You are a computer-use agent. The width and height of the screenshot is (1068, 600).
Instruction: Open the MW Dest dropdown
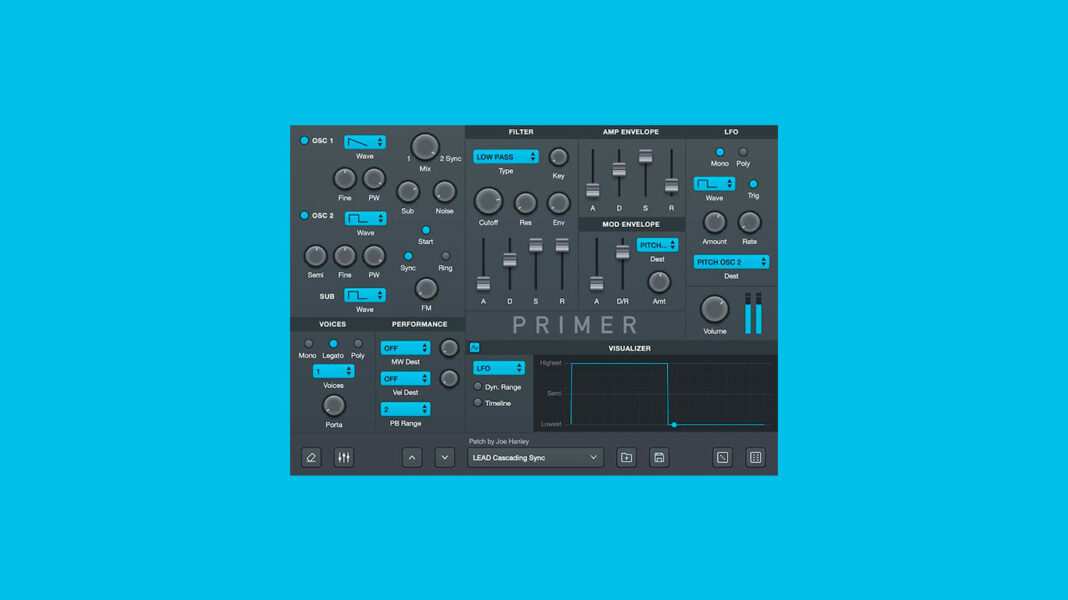tap(405, 348)
